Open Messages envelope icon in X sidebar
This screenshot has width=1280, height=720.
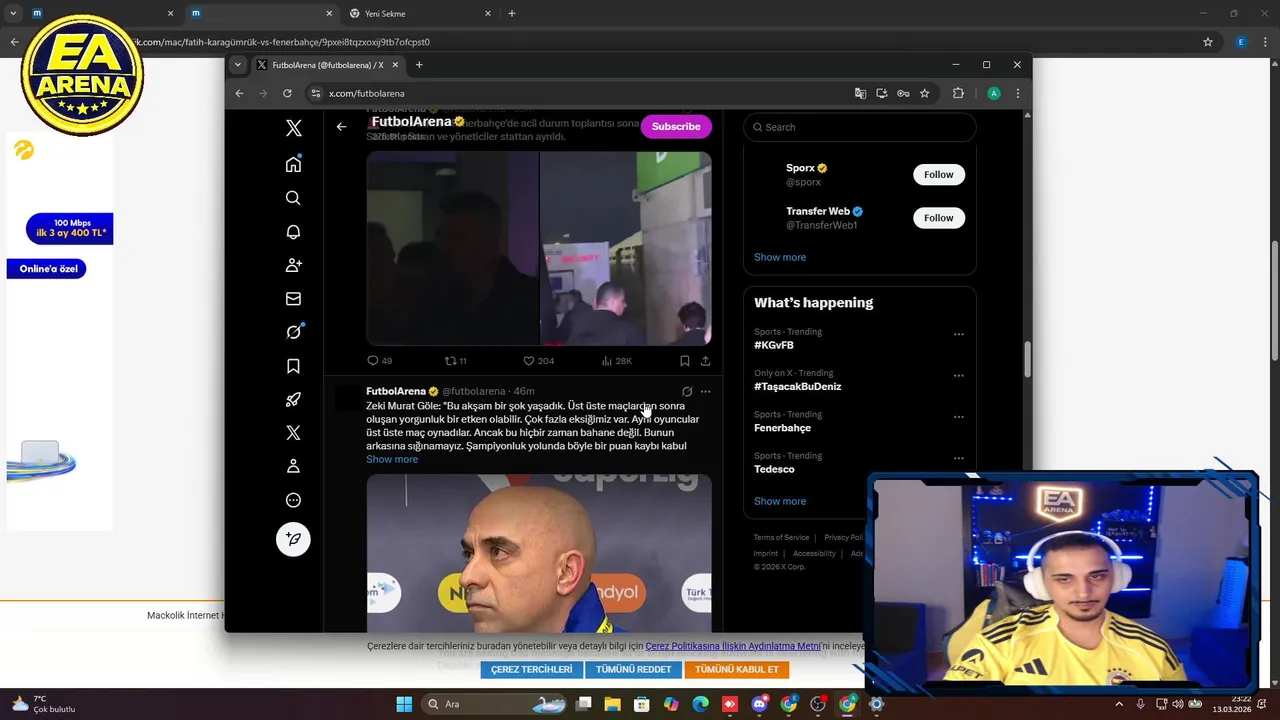pyautogui.click(x=293, y=299)
